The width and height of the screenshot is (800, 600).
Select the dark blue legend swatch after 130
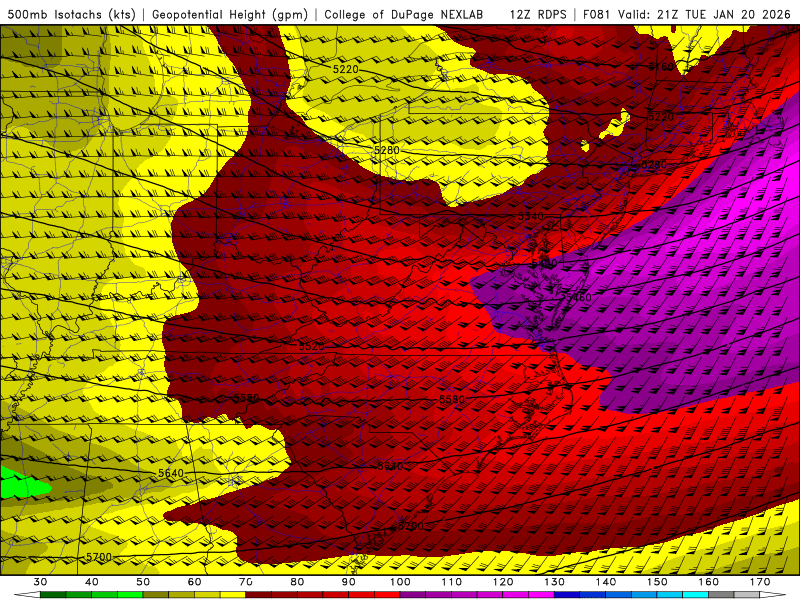[x=567, y=595]
